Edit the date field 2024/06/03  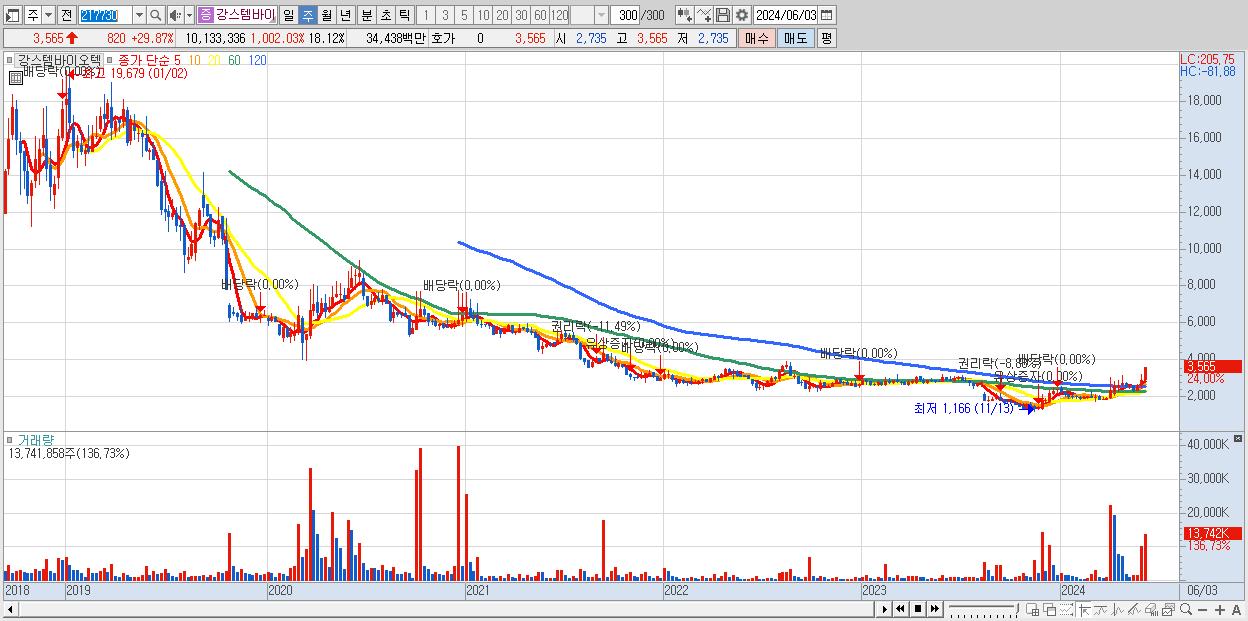pyautogui.click(x=786, y=15)
